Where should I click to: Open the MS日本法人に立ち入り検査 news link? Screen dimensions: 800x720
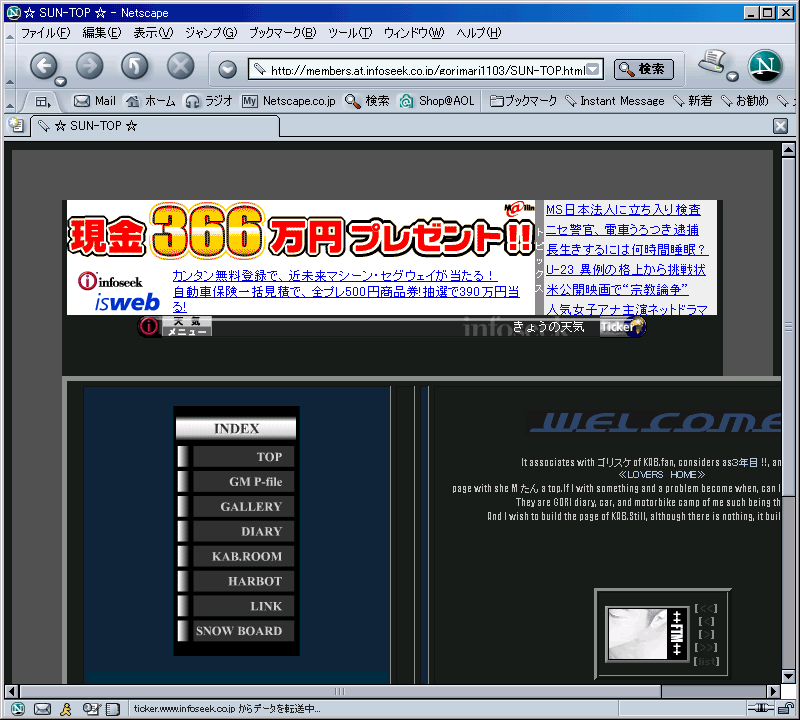tap(623, 209)
